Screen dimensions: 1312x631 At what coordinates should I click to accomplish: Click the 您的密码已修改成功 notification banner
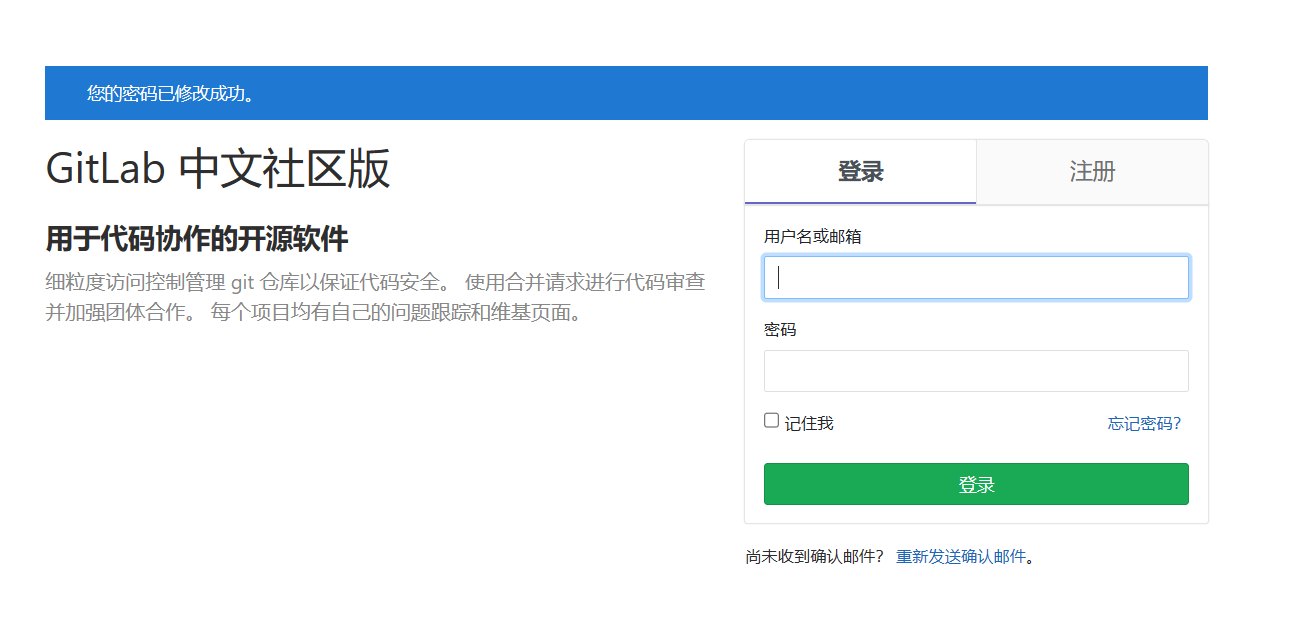click(x=626, y=93)
